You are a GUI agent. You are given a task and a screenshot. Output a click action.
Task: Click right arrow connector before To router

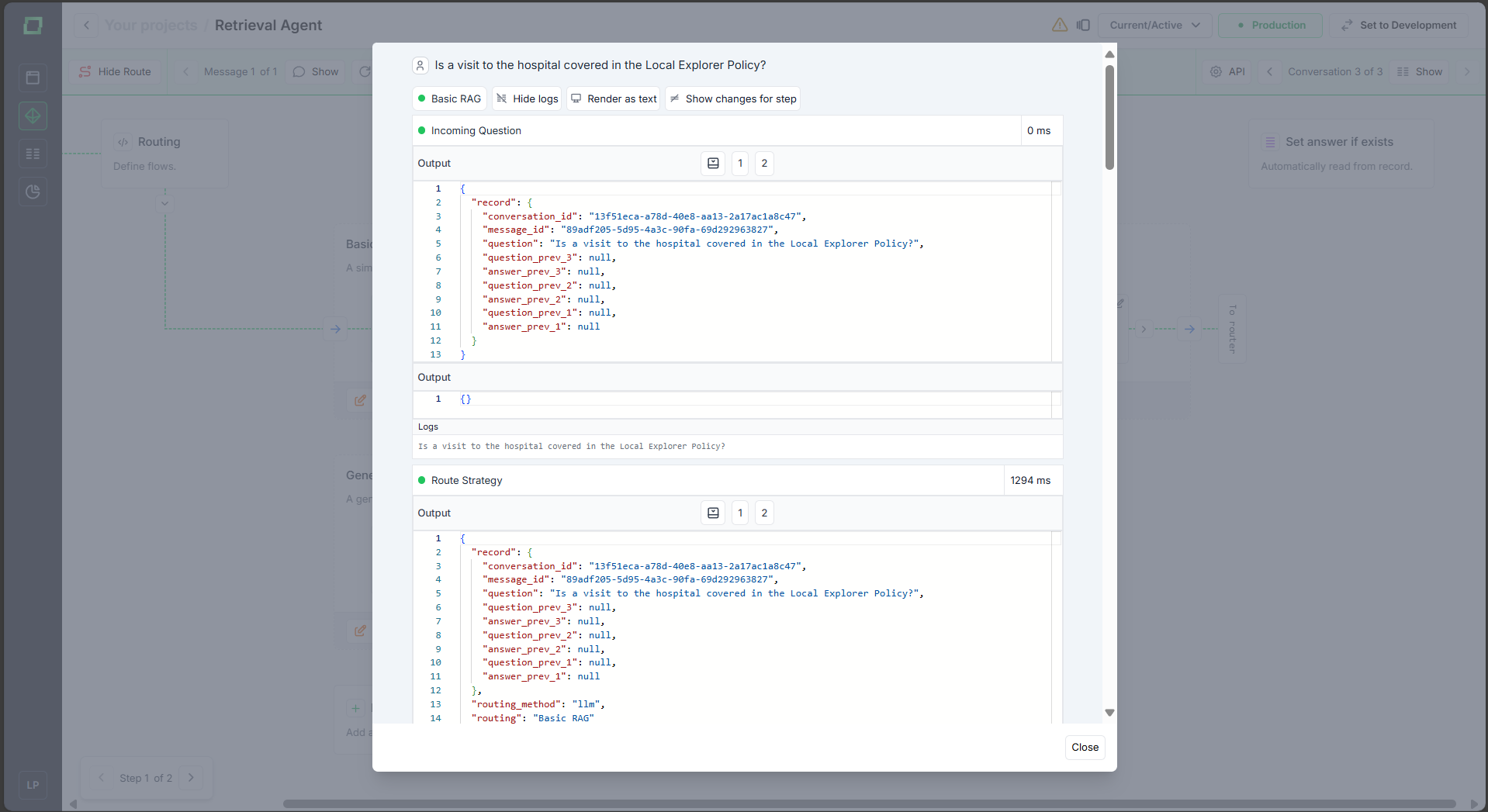(1189, 329)
